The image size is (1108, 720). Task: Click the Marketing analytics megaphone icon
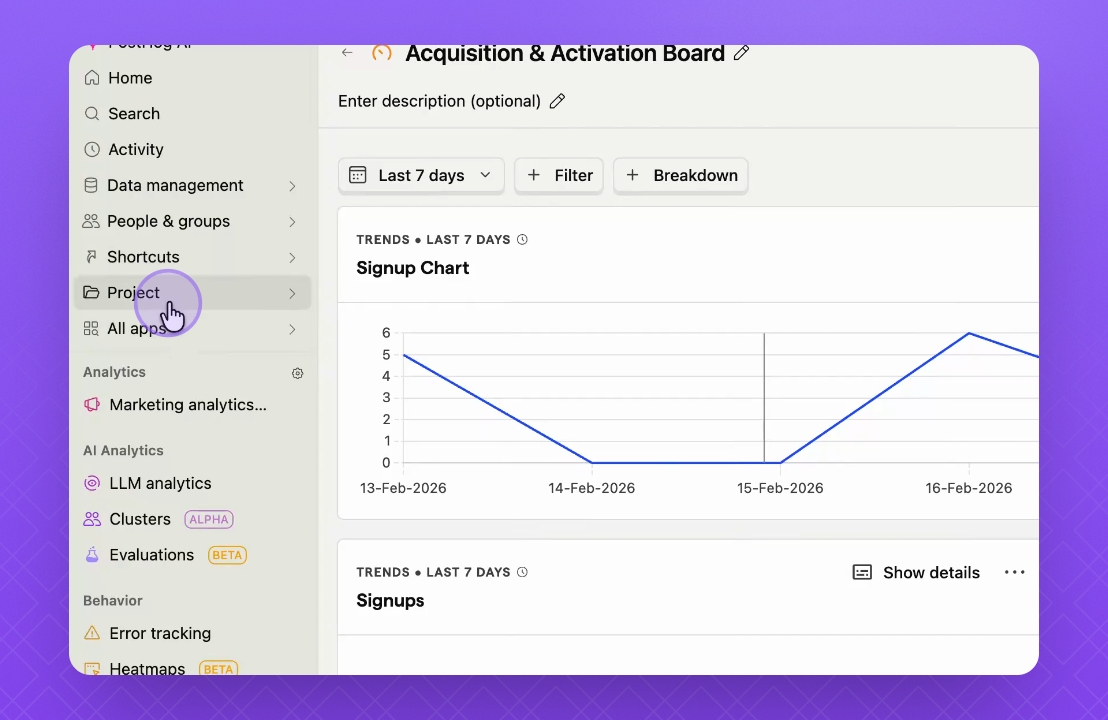[x=92, y=405]
